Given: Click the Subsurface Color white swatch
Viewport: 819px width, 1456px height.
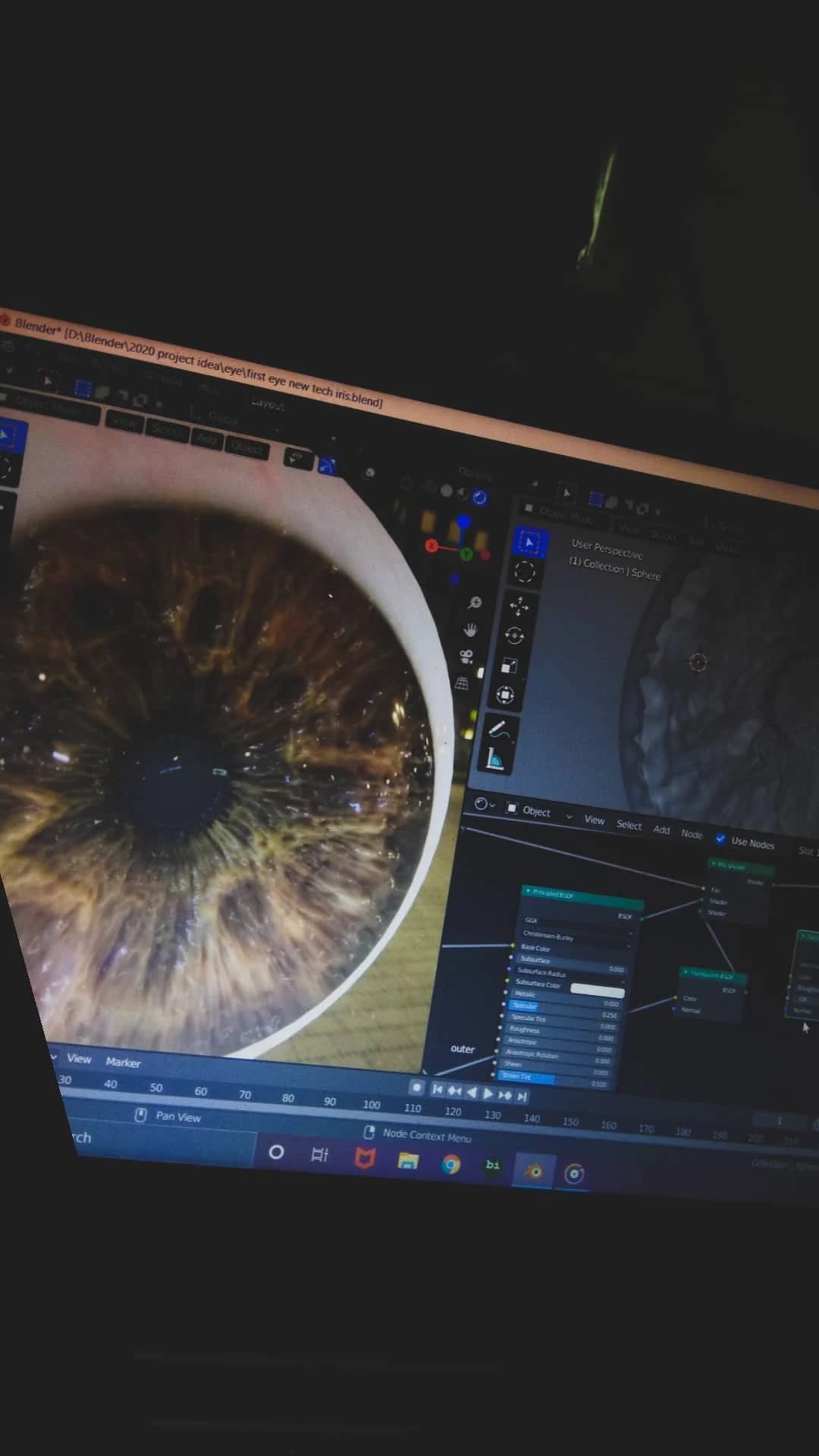Looking at the screenshot, I should [x=597, y=991].
